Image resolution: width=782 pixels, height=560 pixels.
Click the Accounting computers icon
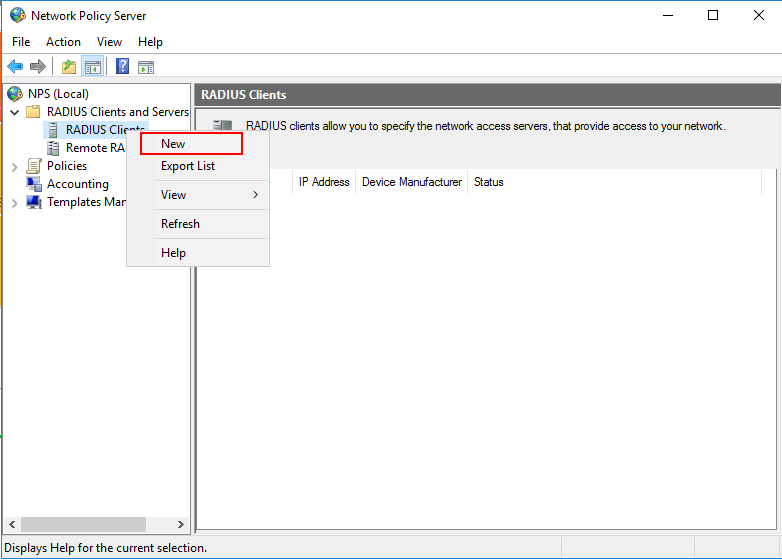pos(34,184)
